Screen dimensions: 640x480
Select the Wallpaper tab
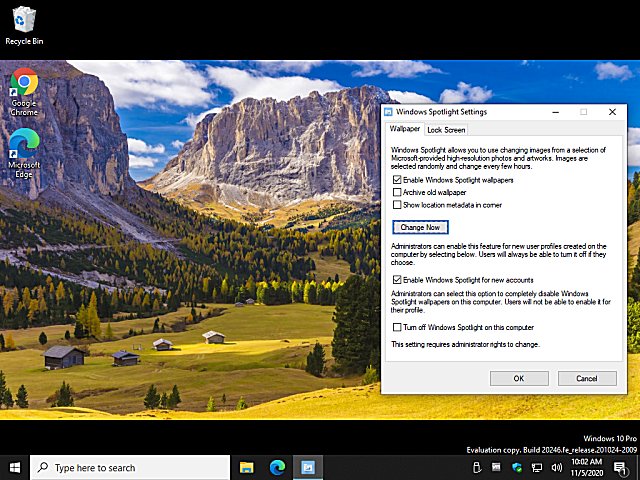(x=405, y=129)
